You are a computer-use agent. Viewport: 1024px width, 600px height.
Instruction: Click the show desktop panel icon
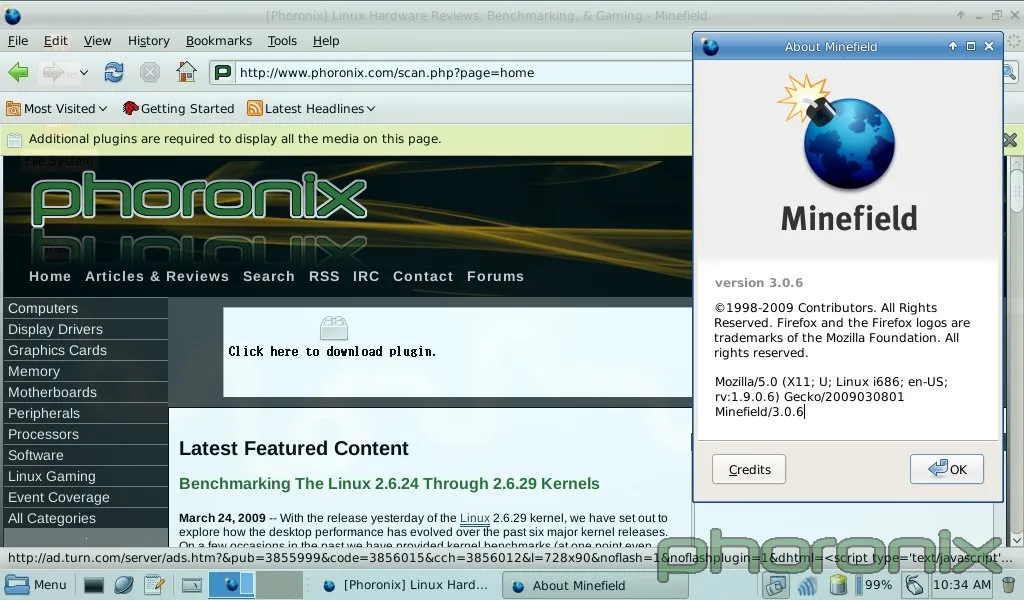coord(191,585)
